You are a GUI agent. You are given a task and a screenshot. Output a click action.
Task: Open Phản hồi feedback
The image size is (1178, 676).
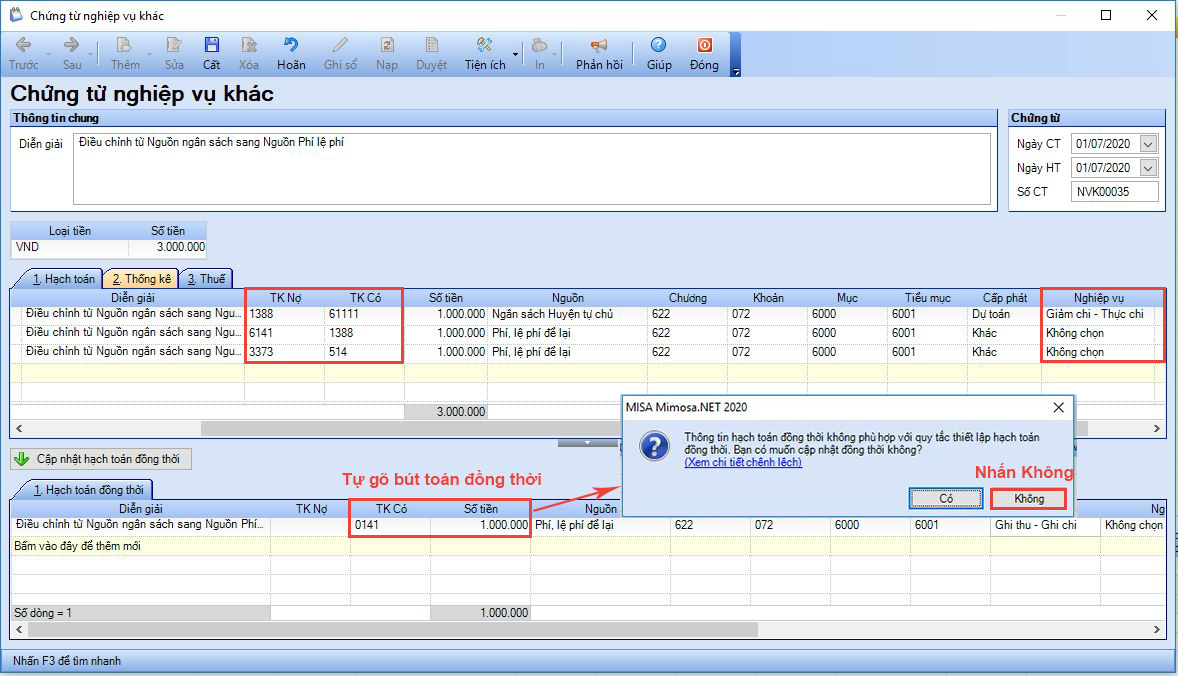coord(599,53)
